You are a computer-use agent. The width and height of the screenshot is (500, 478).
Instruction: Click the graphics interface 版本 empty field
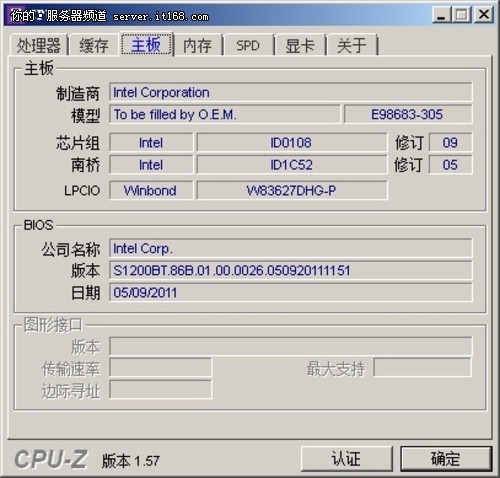click(x=291, y=346)
